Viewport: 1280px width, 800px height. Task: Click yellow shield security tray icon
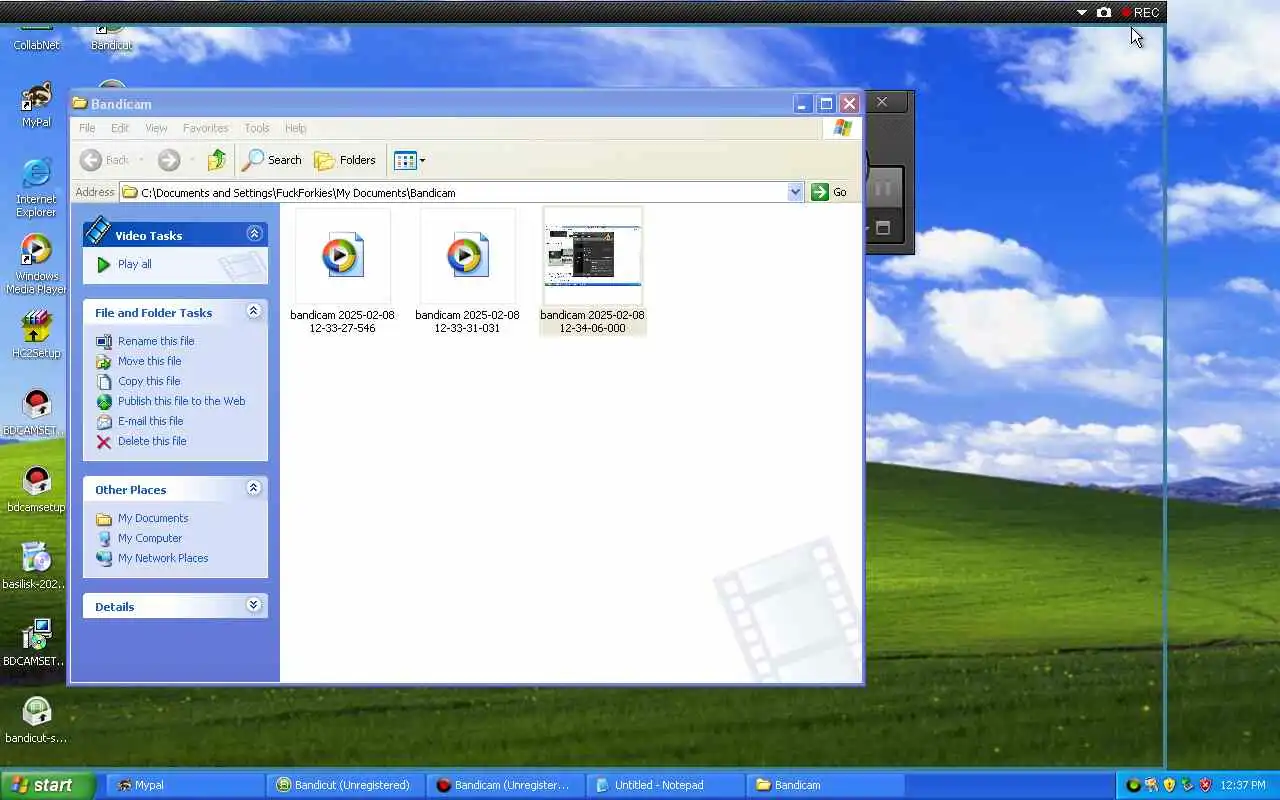1169,785
